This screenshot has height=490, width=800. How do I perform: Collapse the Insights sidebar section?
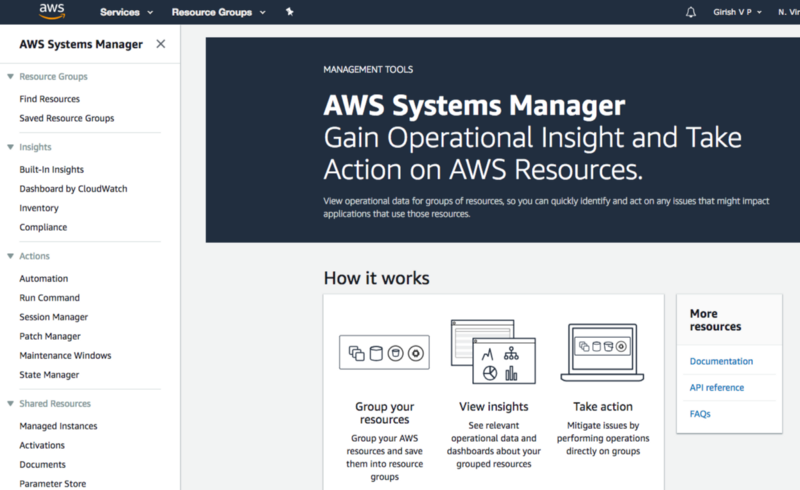point(10,147)
